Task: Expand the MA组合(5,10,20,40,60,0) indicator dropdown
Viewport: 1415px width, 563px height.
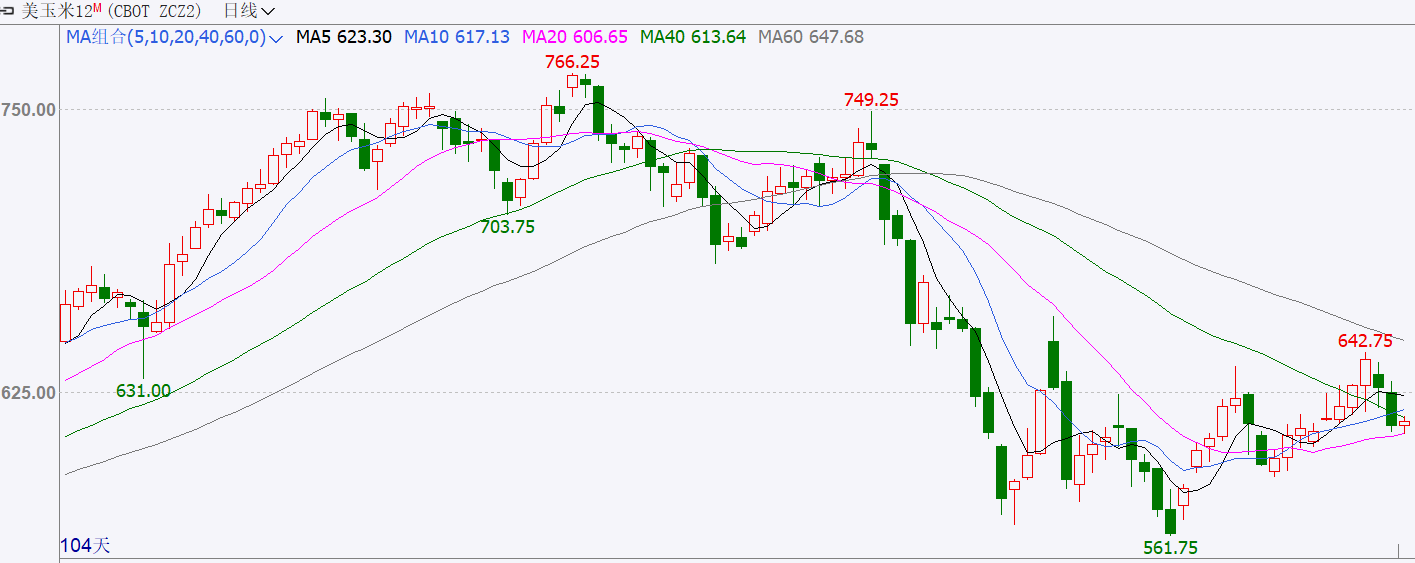Action: [175, 37]
